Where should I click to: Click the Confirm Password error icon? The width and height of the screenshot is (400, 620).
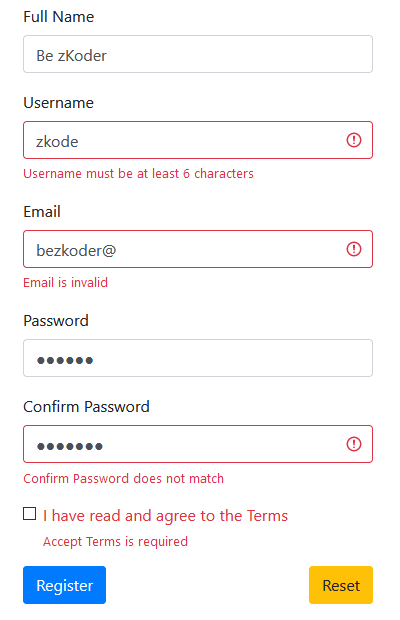click(x=354, y=444)
